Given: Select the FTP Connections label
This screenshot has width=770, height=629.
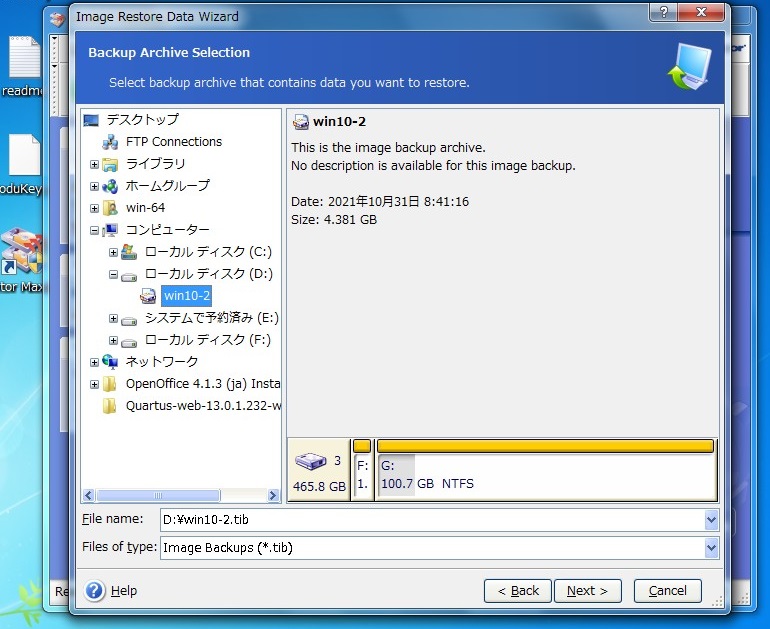Looking at the screenshot, I should coord(174,142).
